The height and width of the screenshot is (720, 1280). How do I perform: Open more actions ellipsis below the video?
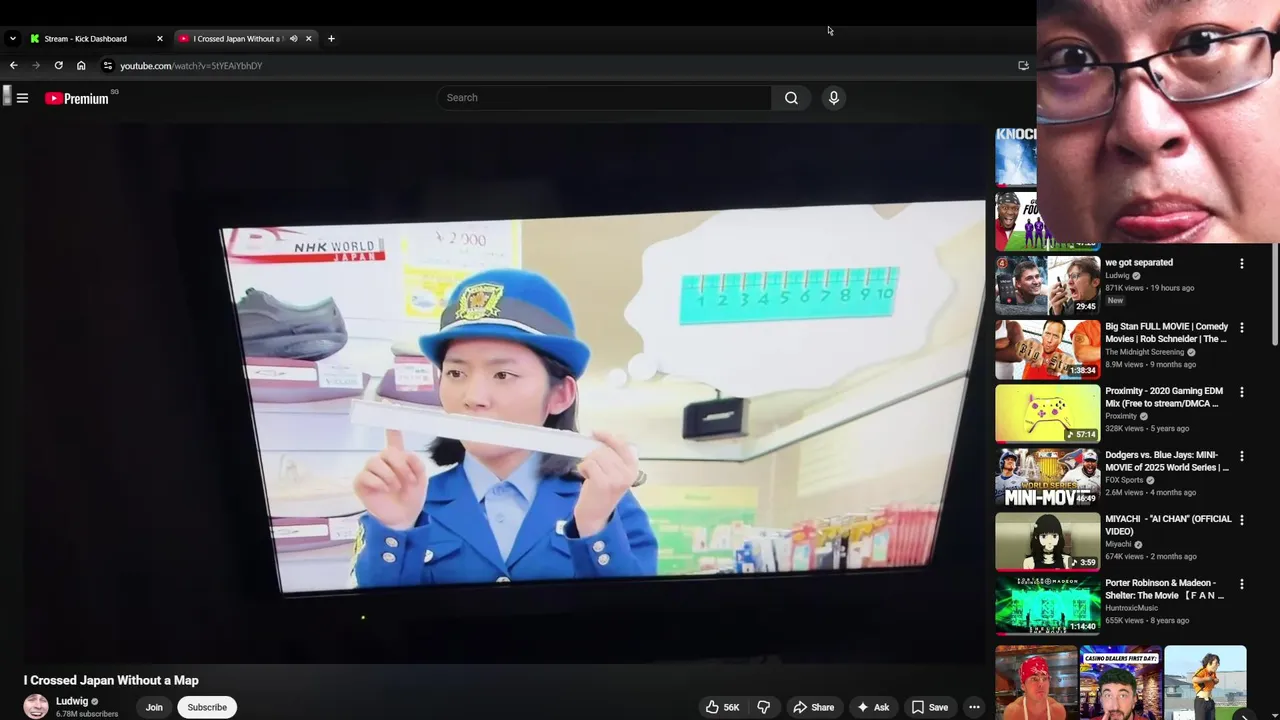click(x=974, y=707)
